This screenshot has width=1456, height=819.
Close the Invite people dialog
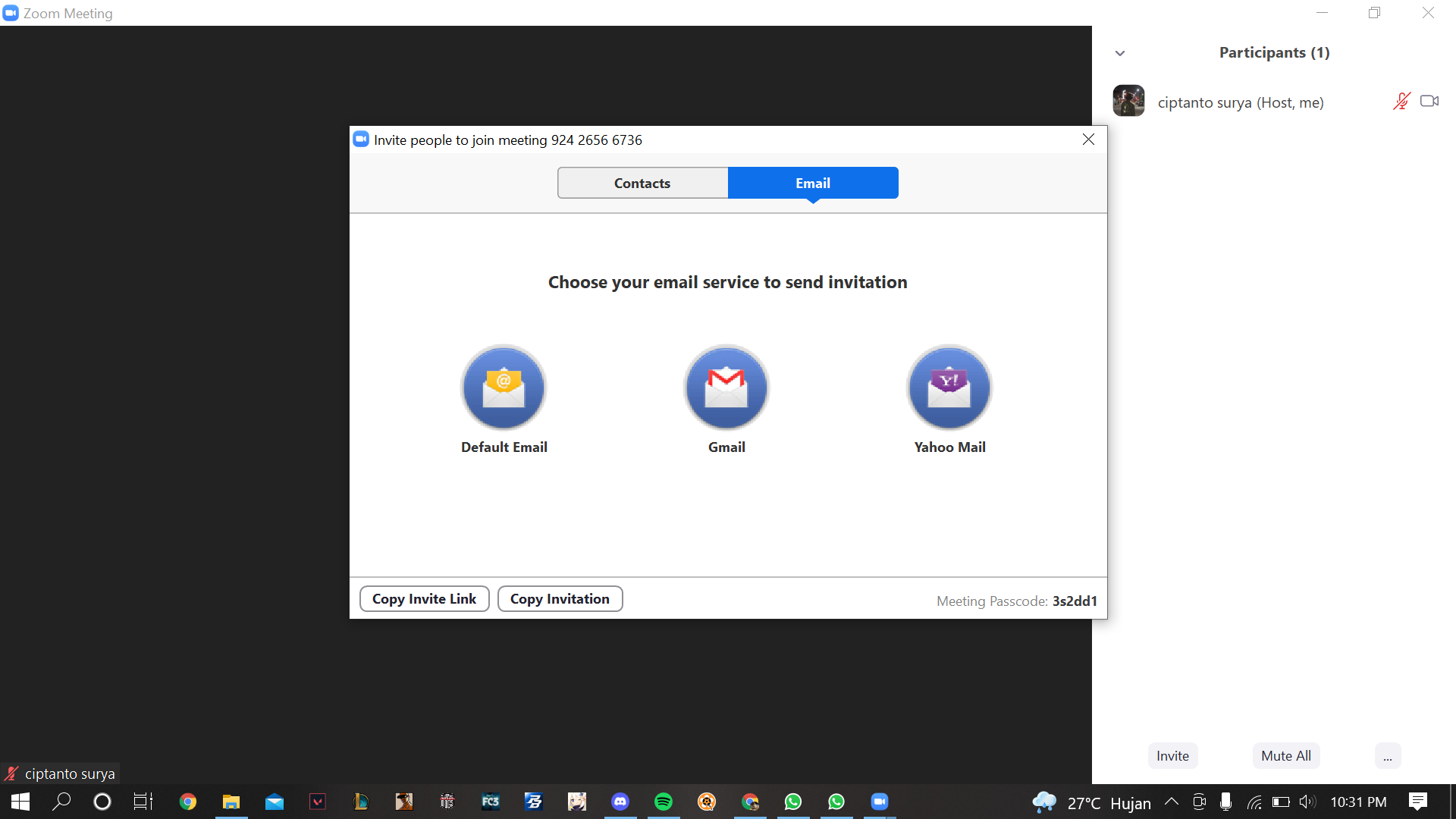click(1088, 140)
